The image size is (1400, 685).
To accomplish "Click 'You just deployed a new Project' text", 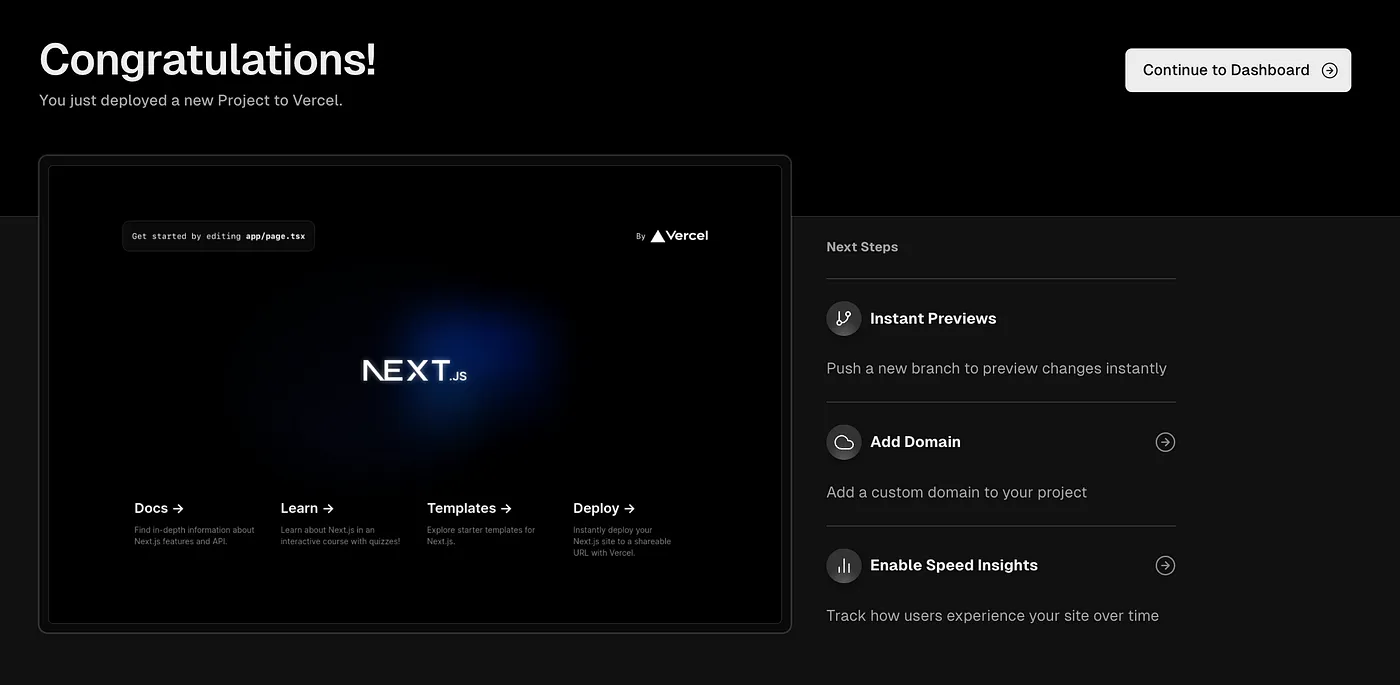I will pyautogui.click(x=191, y=100).
